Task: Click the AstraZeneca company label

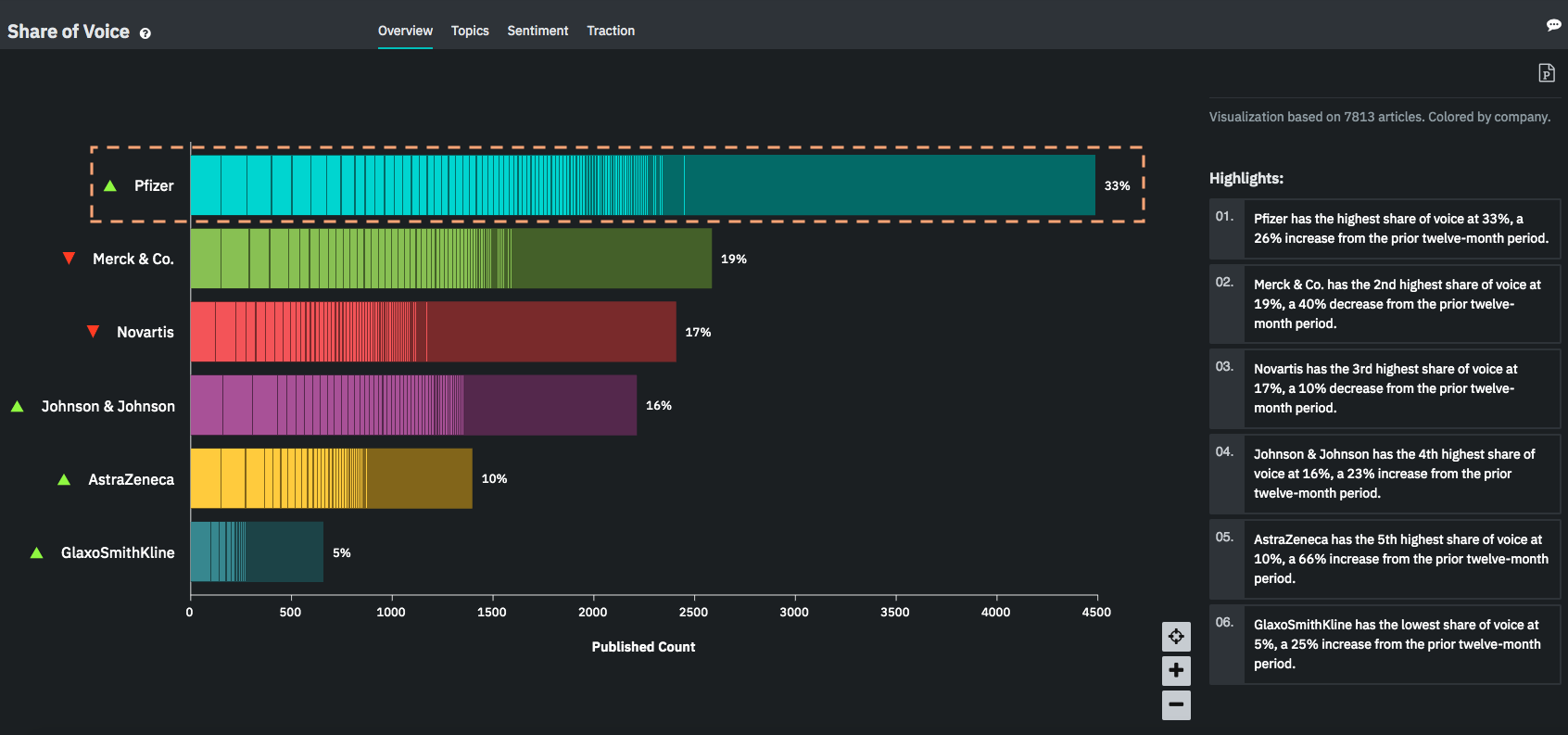Action: [x=132, y=479]
